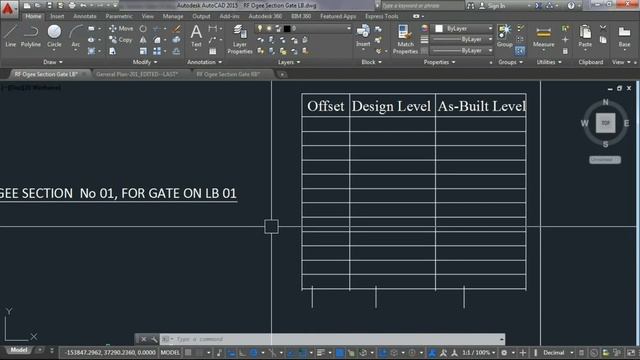Screen dimensions: 640x360
Task: Switch to the RF Ogee Section Gate RB drawing tab
Action: [228, 74]
